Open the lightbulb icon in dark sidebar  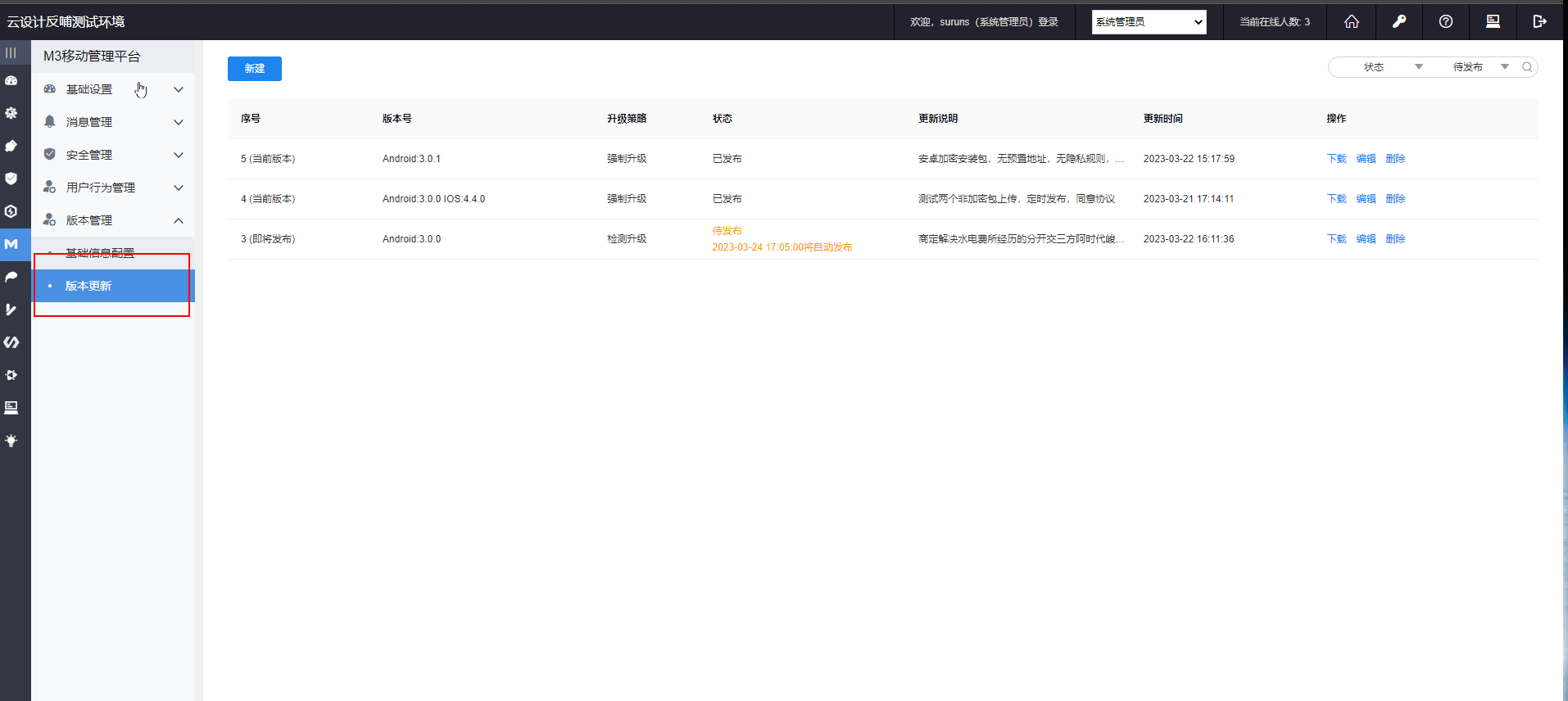(x=11, y=441)
